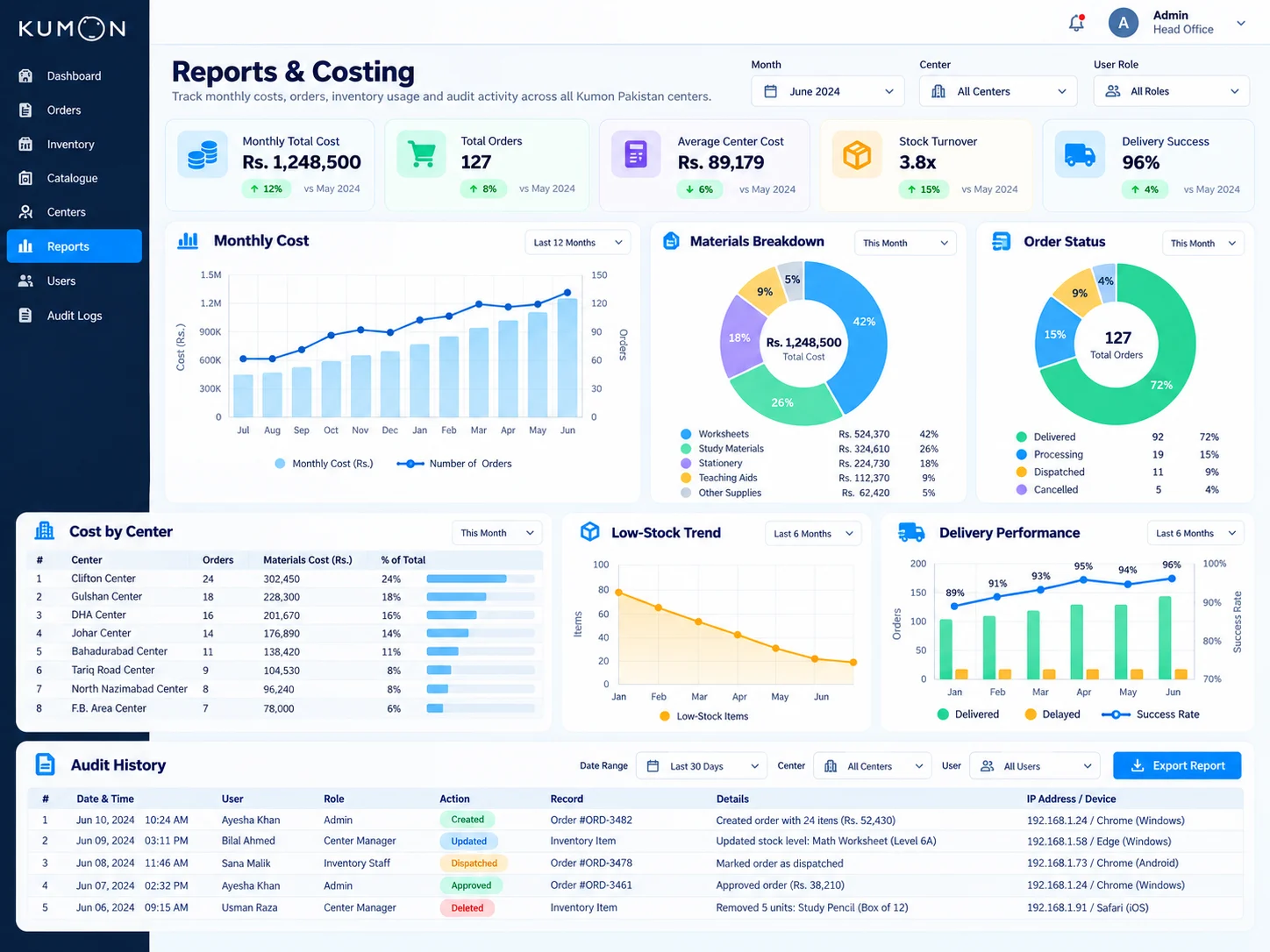Click the Deleted action badge
This screenshot has height=952, width=1270.
pos(467,908)
